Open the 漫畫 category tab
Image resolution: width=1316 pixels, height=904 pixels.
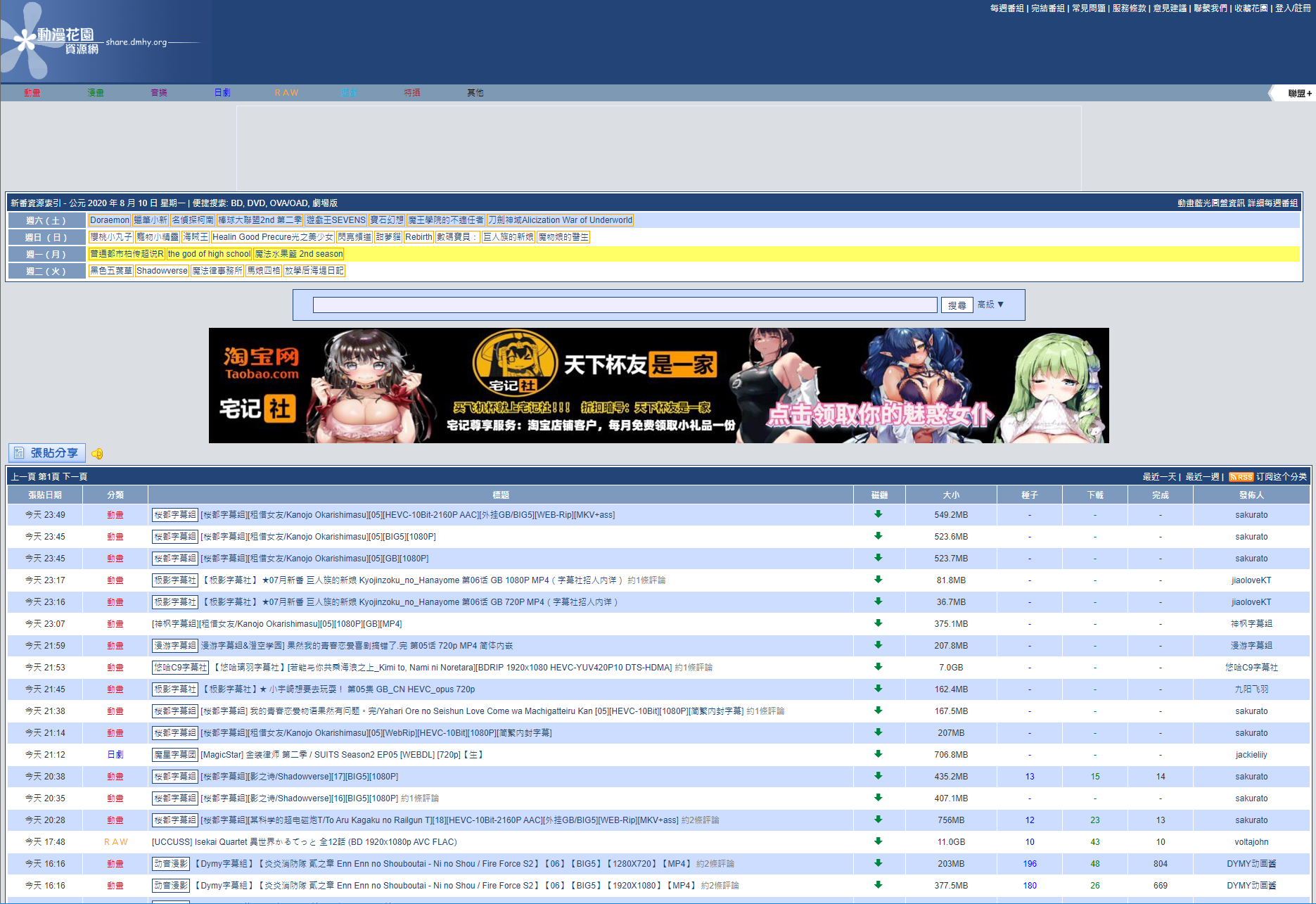click(96, 93)
